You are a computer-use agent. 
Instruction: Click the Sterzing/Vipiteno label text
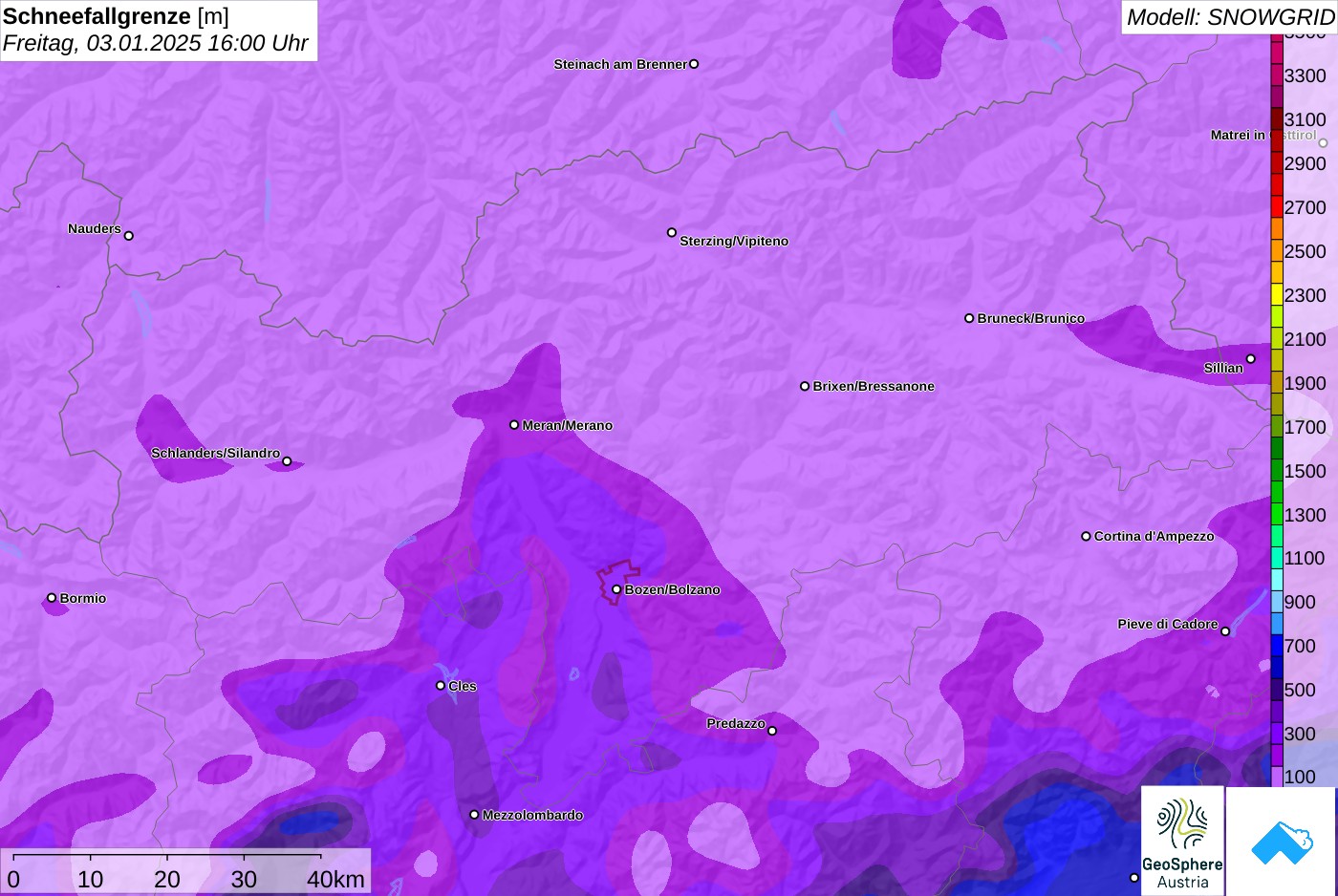(x=734, y=241)
